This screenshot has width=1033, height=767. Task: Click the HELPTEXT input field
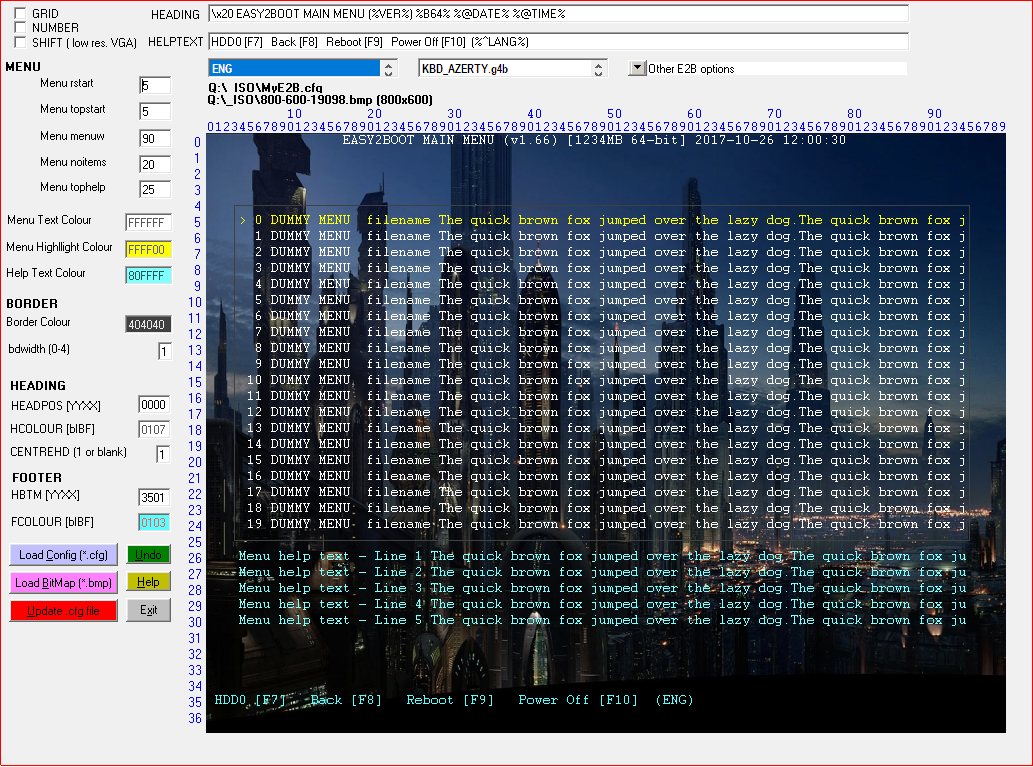558,42
